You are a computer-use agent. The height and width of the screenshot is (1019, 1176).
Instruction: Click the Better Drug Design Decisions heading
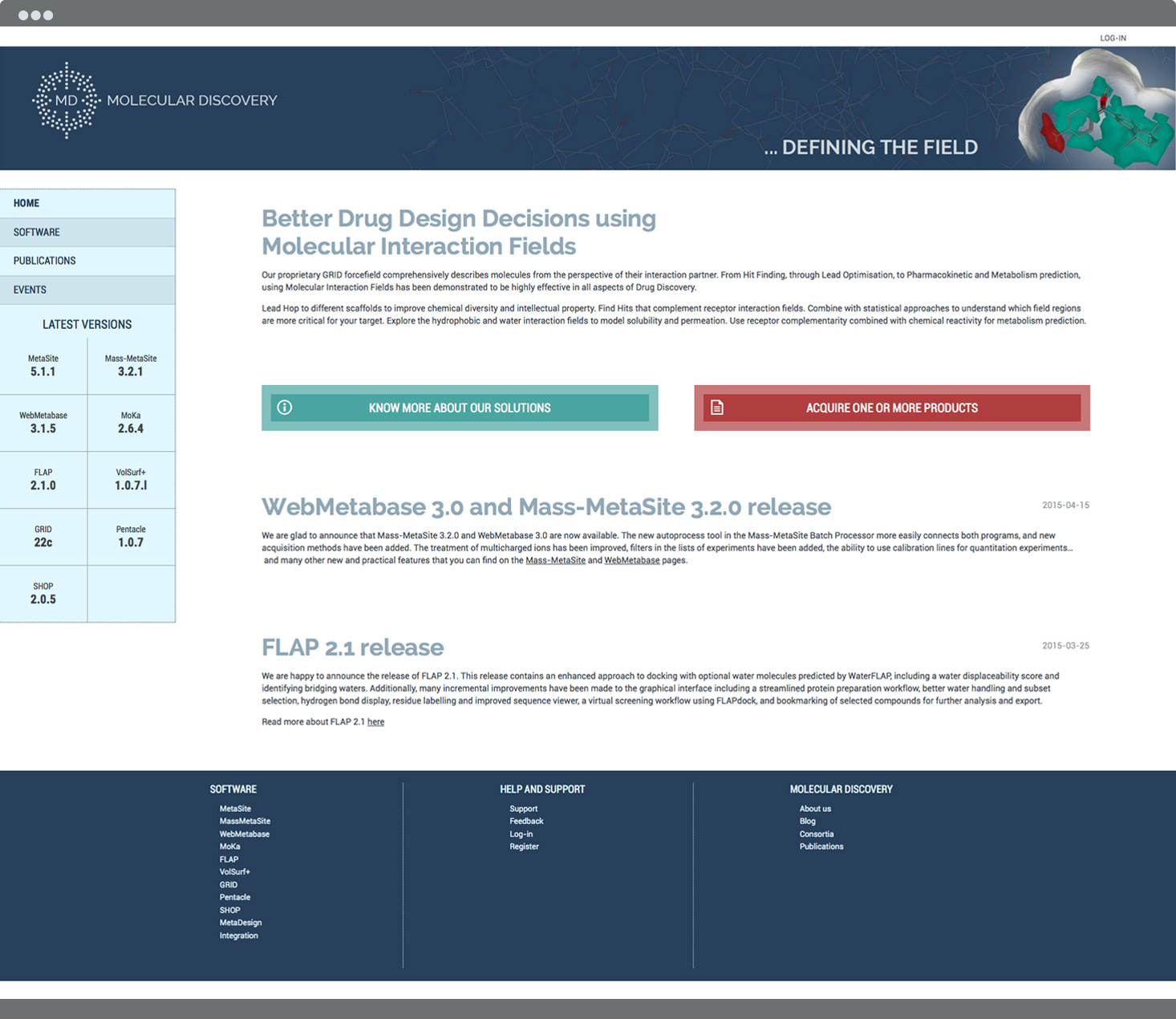pos(459,232)
